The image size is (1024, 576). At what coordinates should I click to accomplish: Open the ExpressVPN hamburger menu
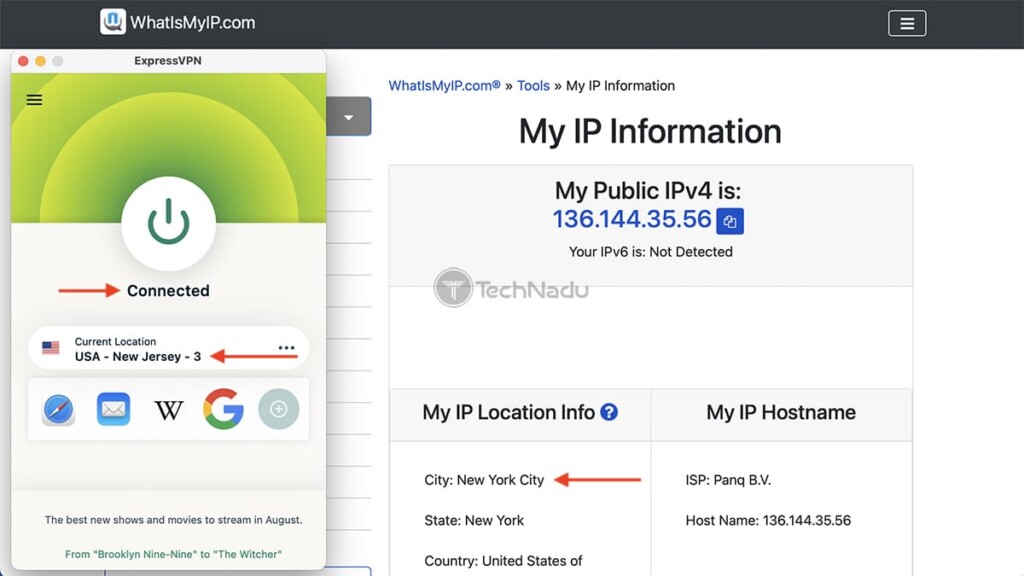[x=34, y=100]
